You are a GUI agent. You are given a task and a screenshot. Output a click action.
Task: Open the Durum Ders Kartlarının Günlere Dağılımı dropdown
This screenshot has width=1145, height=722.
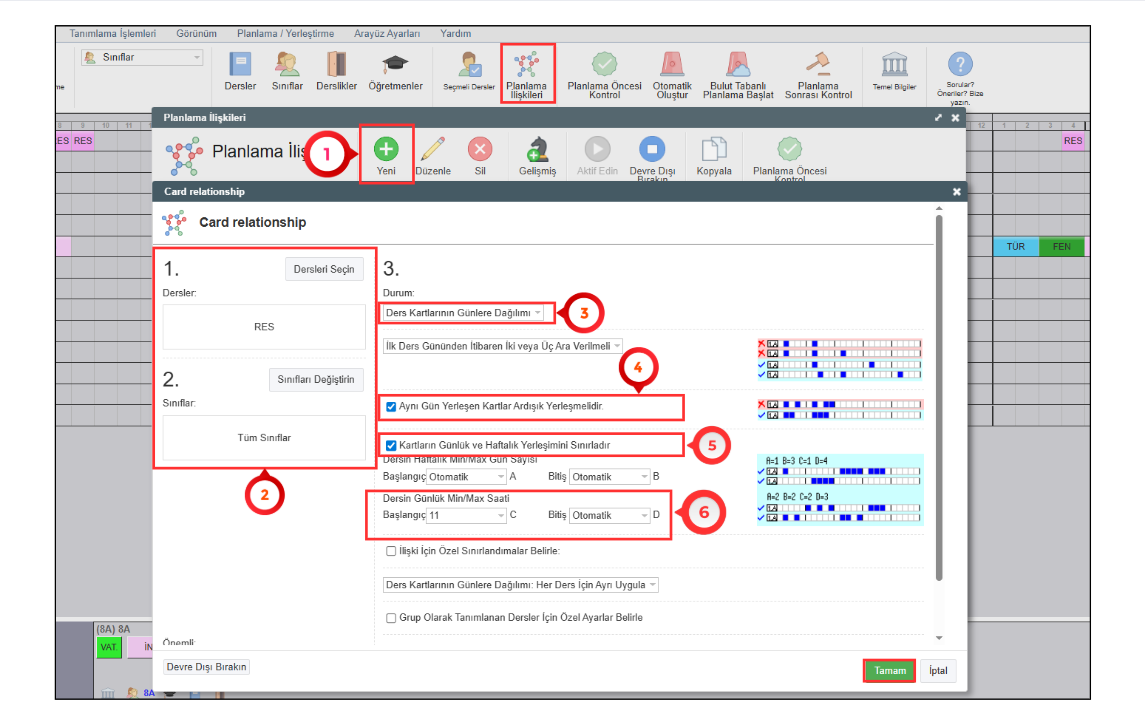466,313
